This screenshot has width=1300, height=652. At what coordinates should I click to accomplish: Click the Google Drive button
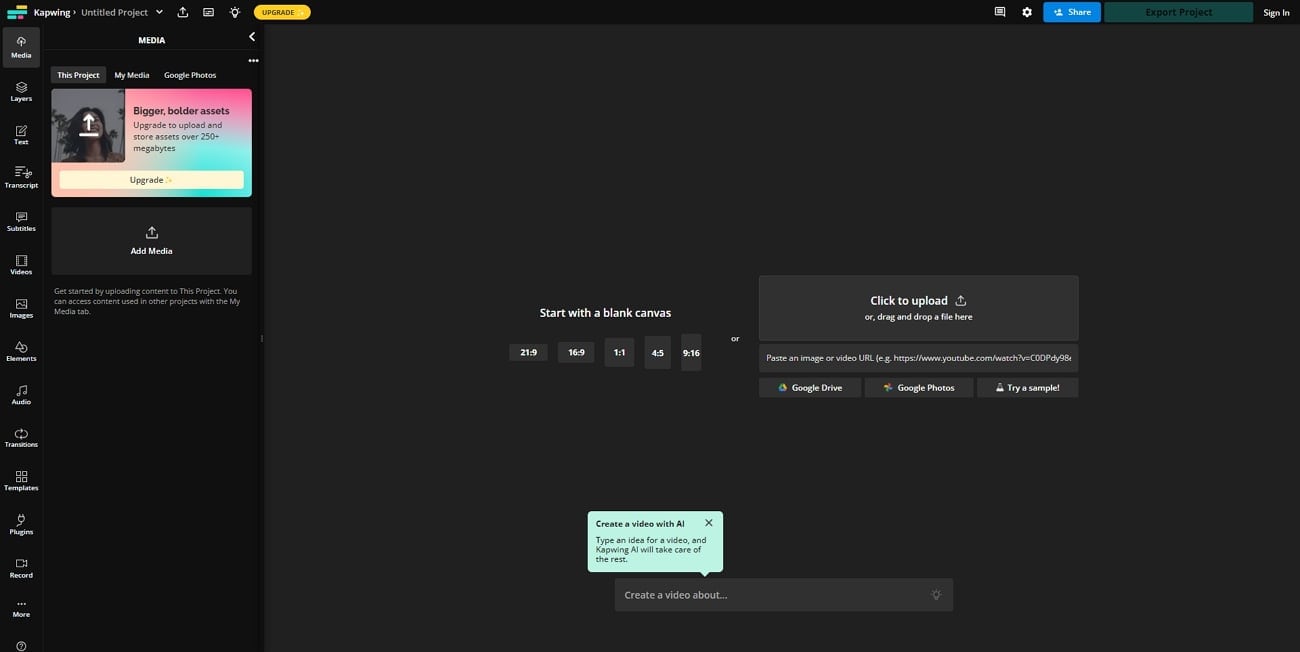pyautogui.click(x=810, y=387)
